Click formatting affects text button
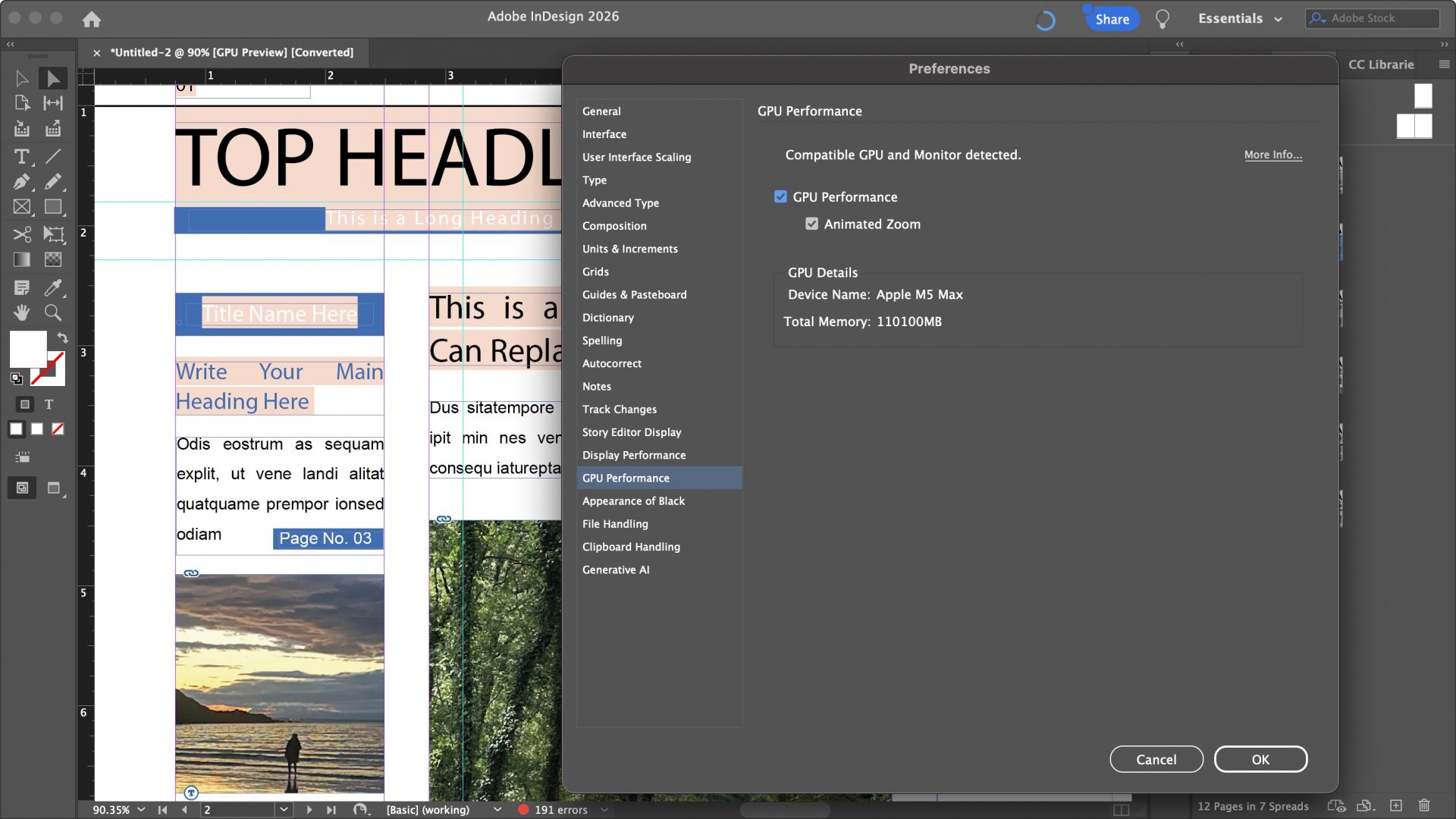Viewport: 1456px width, 819px height. [x=49, y=404]
